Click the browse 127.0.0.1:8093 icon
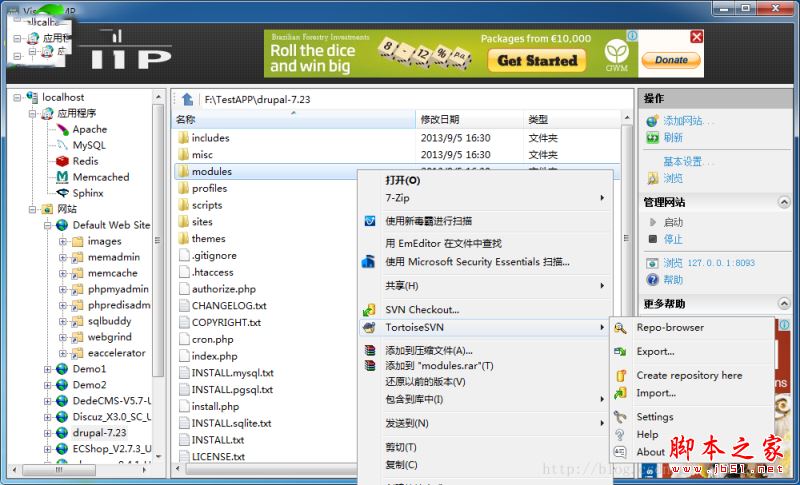 coord(652,263)
